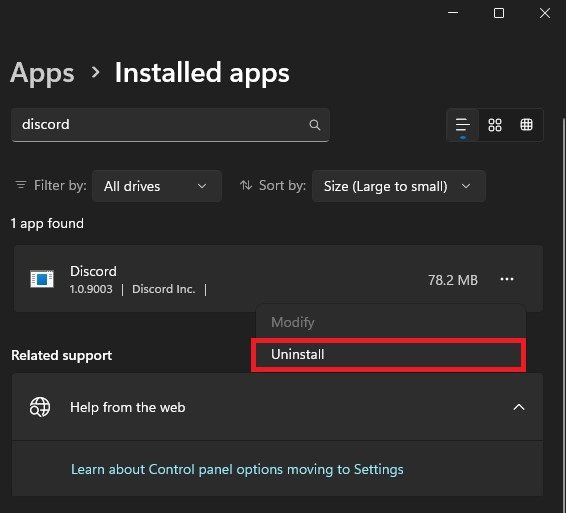Select Uninstall from the context menu
Viewport: 566px width, 513px height.
388,355
